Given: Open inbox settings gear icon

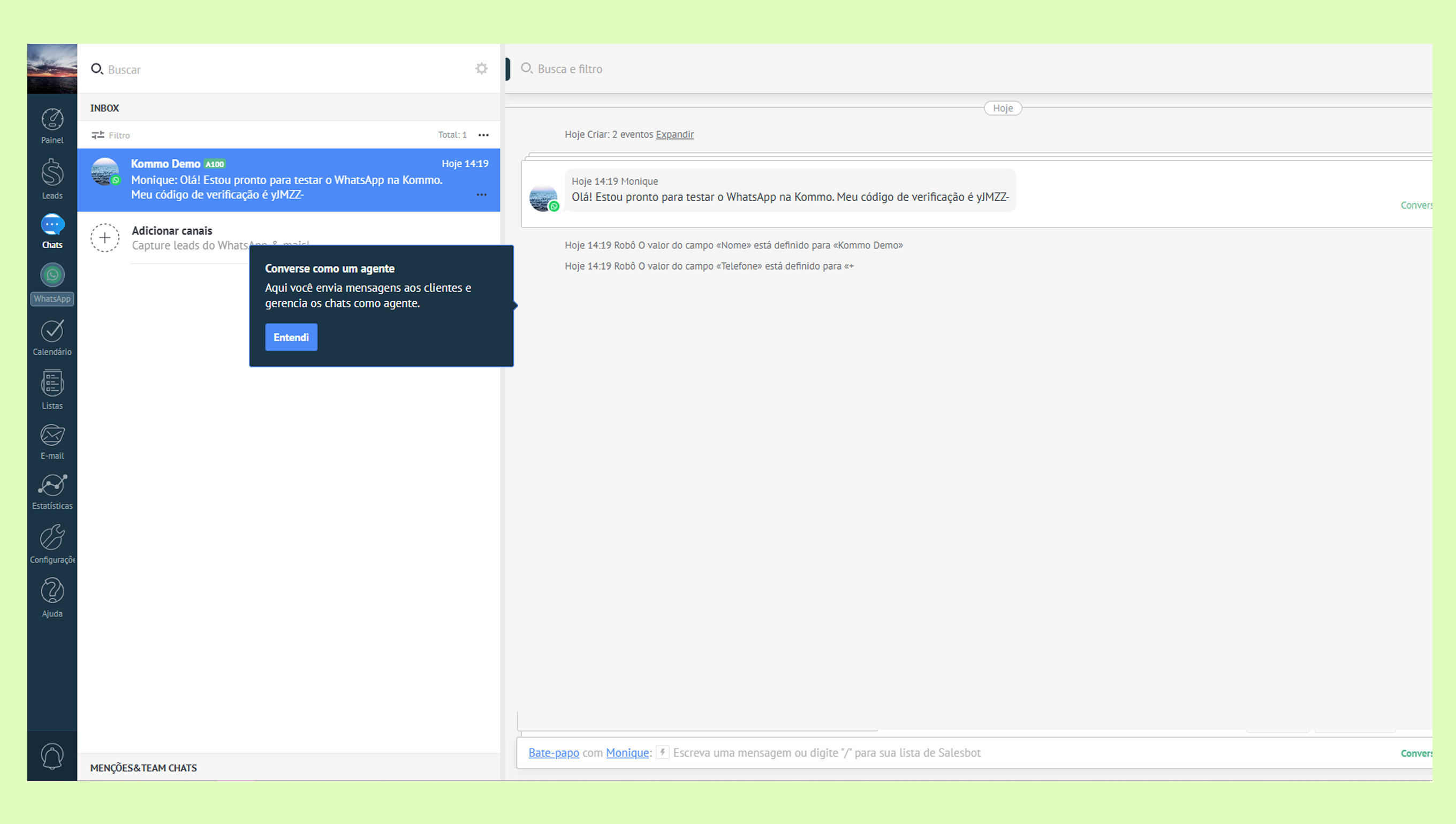Looking at the screenshot, I should click(481, 68).
